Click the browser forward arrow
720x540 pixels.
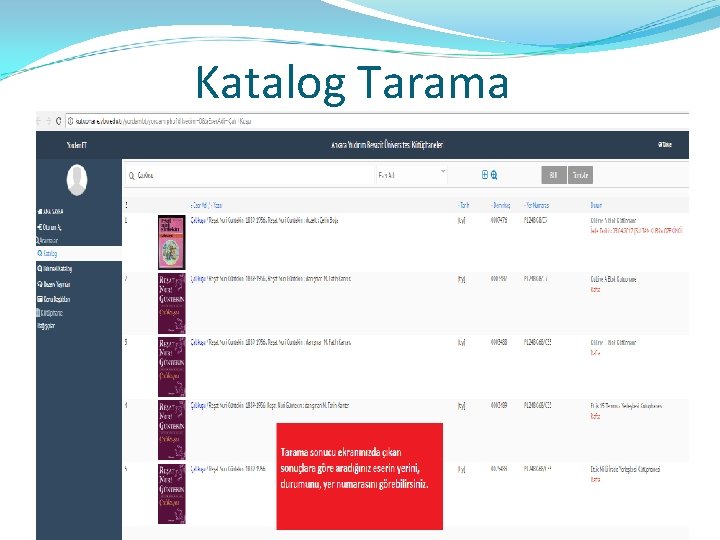click(x=49, y=121)
